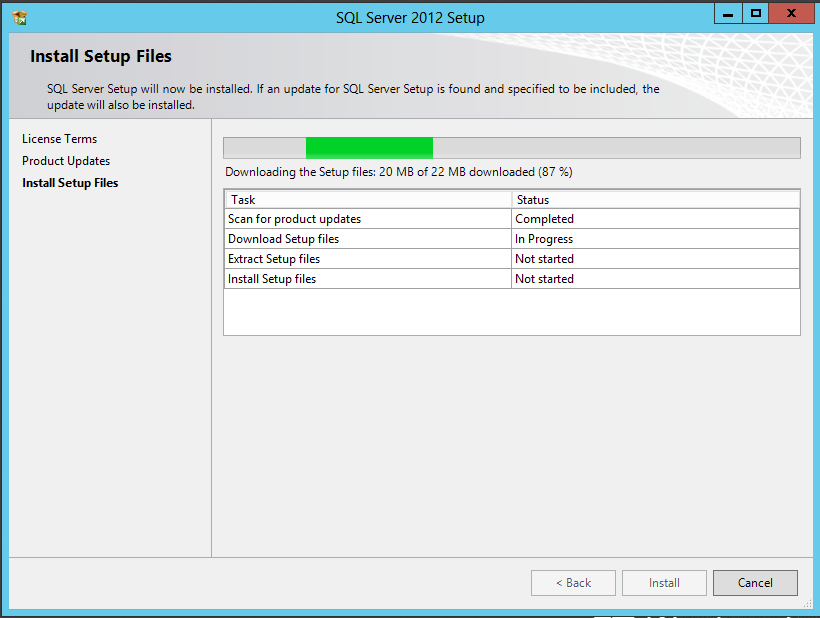Click the Install button
This screenshot has height=618, width=820.
664,582
